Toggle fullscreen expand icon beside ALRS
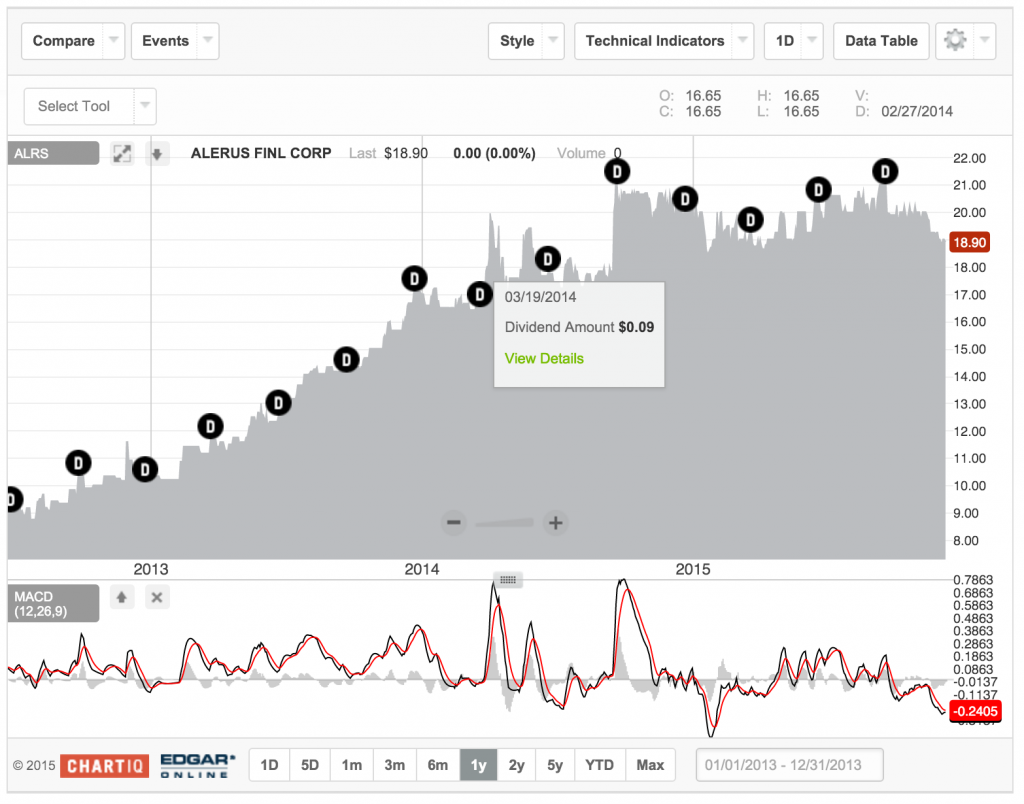Viewport: 1024px width, 804px height. tap(122, 153)
